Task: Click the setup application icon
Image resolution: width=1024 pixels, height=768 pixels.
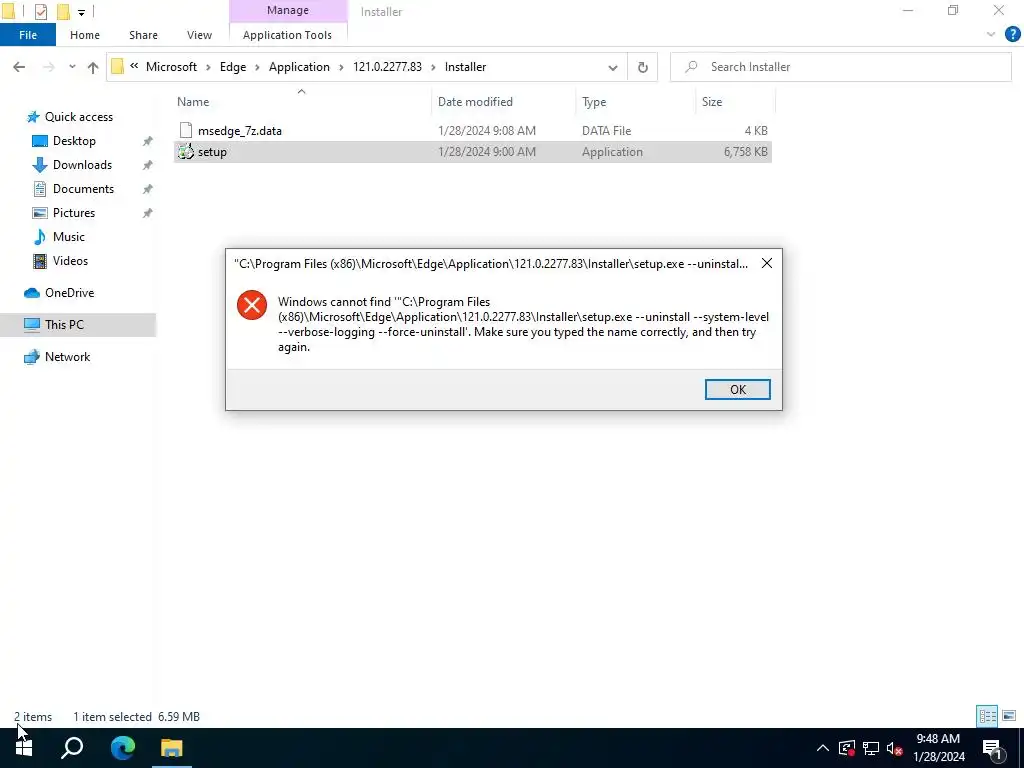Action: pos(185,152)
